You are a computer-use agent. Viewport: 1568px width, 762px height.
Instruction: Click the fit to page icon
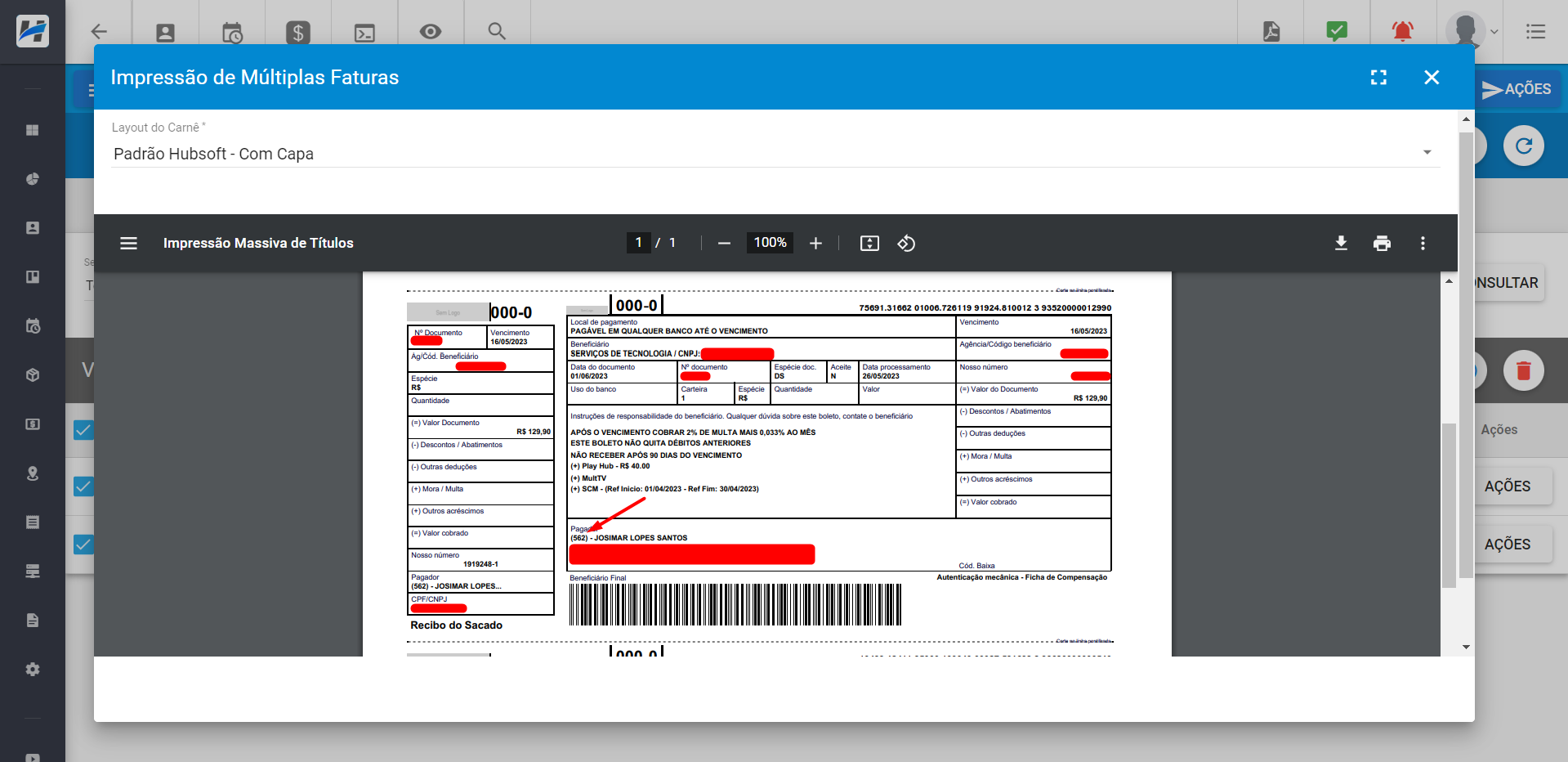click(869, 243)
